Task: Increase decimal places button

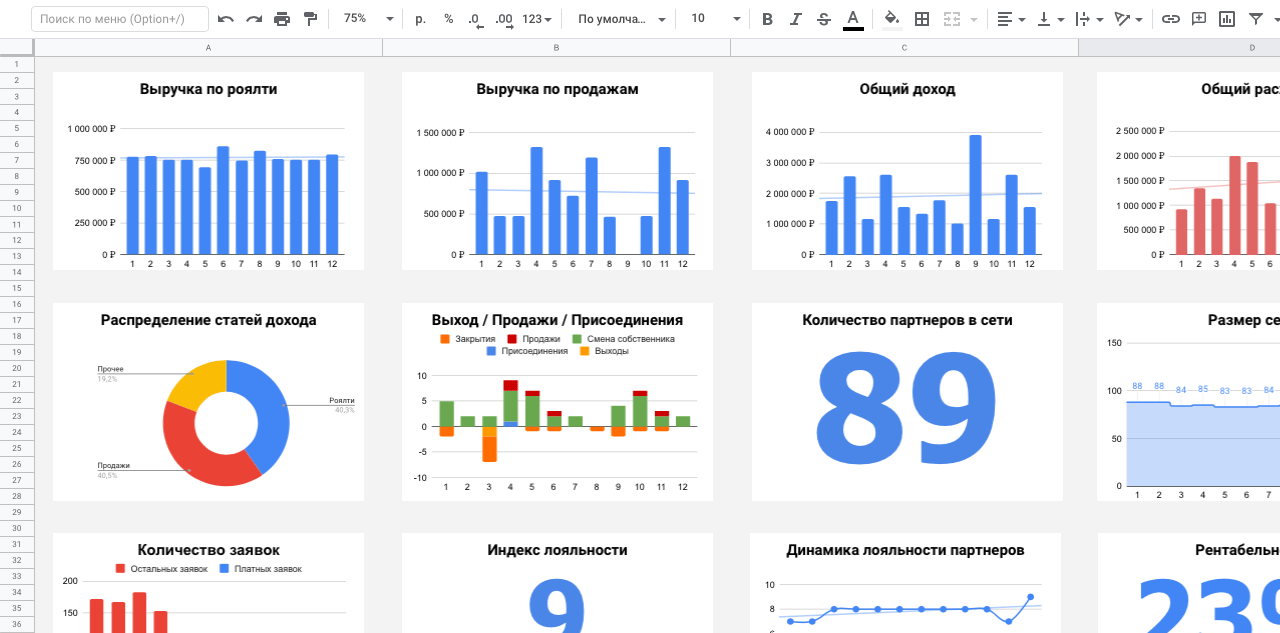Action: click(504, 19)
